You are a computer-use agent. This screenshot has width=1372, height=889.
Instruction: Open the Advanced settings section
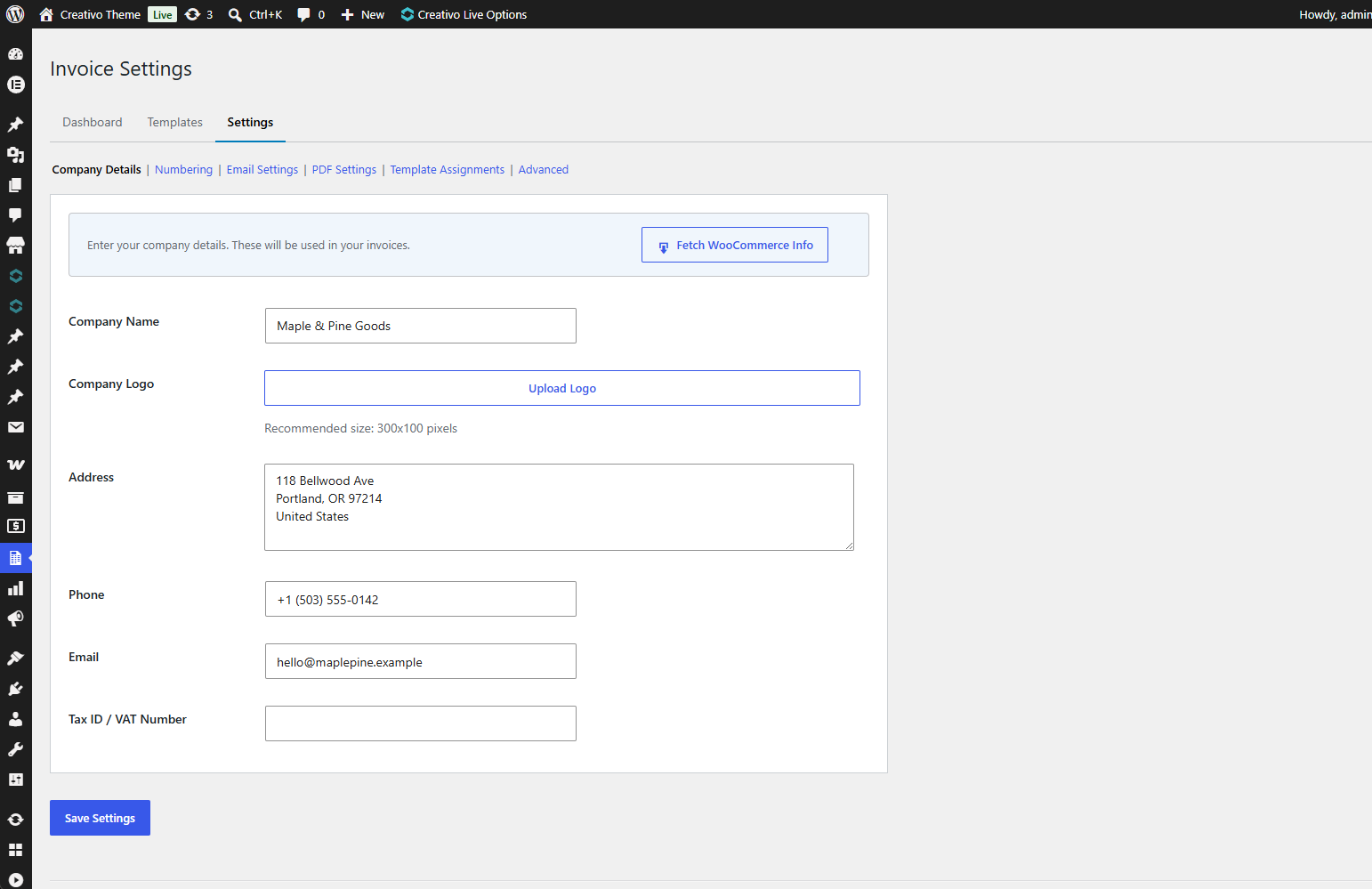(x=544, y=170)
